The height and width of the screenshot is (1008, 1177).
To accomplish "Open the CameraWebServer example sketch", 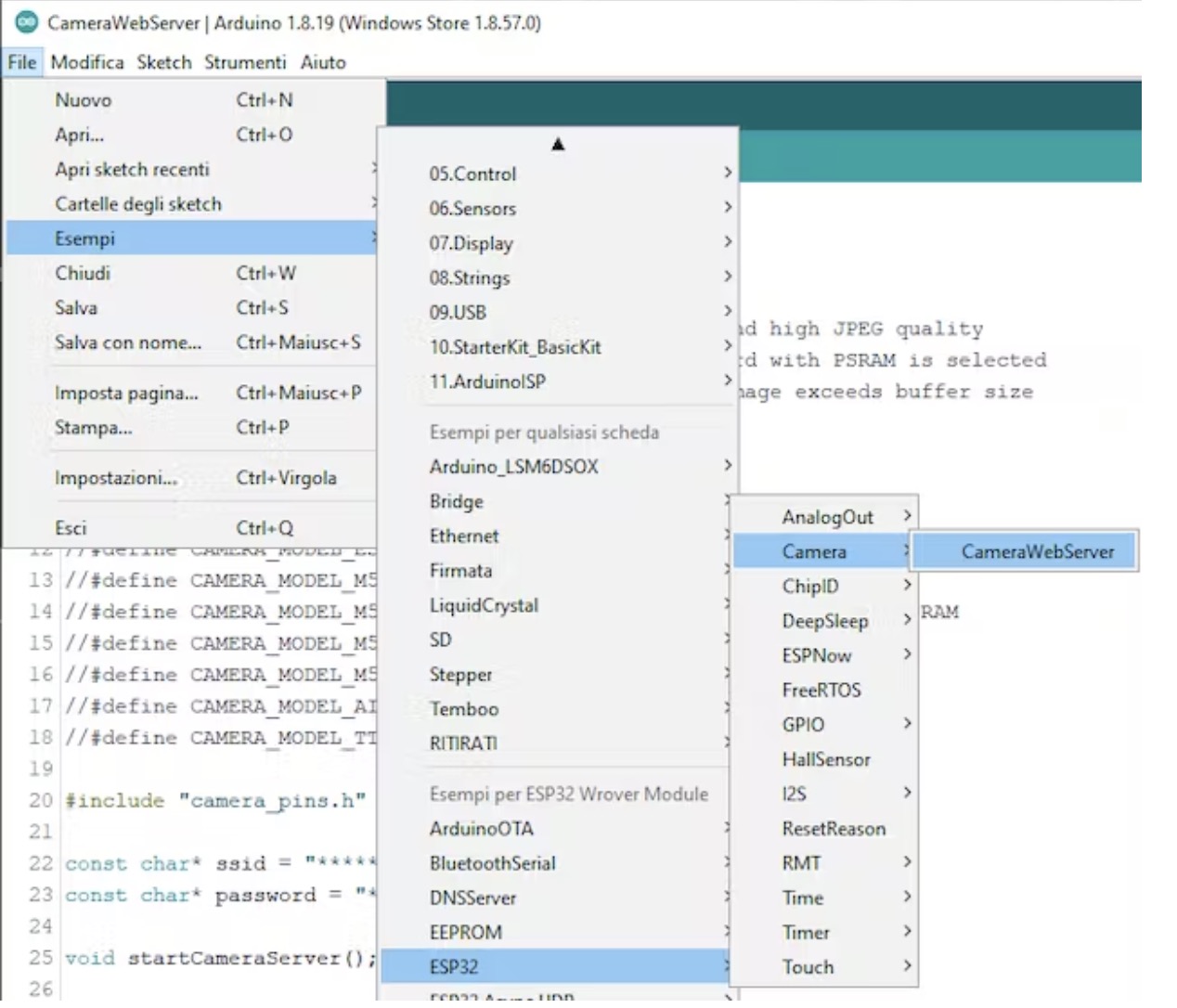I will click(x=1036, y=552).
